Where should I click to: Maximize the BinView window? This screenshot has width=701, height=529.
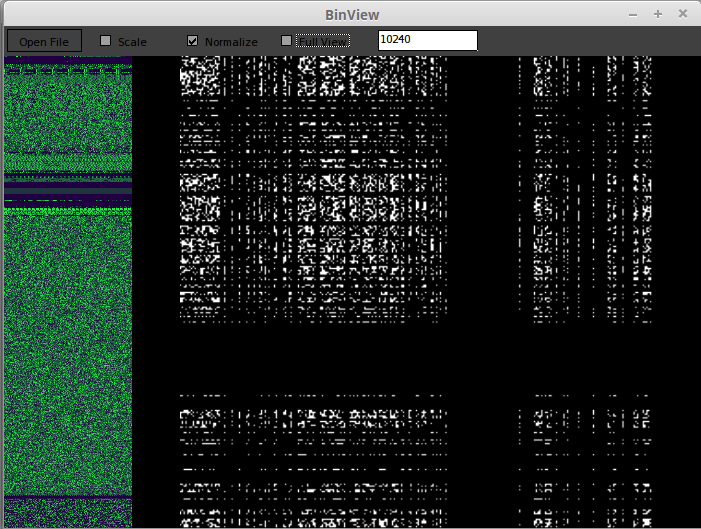pyautogui.click(x=658, y=14)
